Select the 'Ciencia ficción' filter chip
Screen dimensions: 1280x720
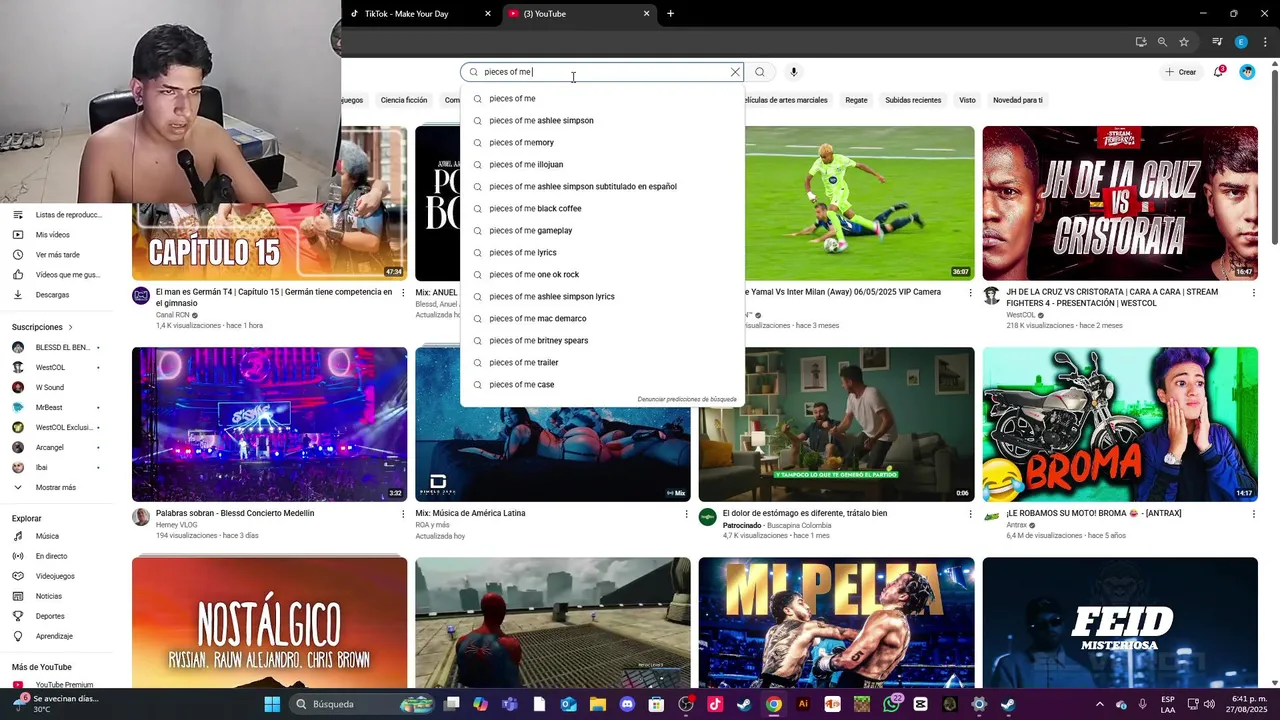tap(404, 100)
